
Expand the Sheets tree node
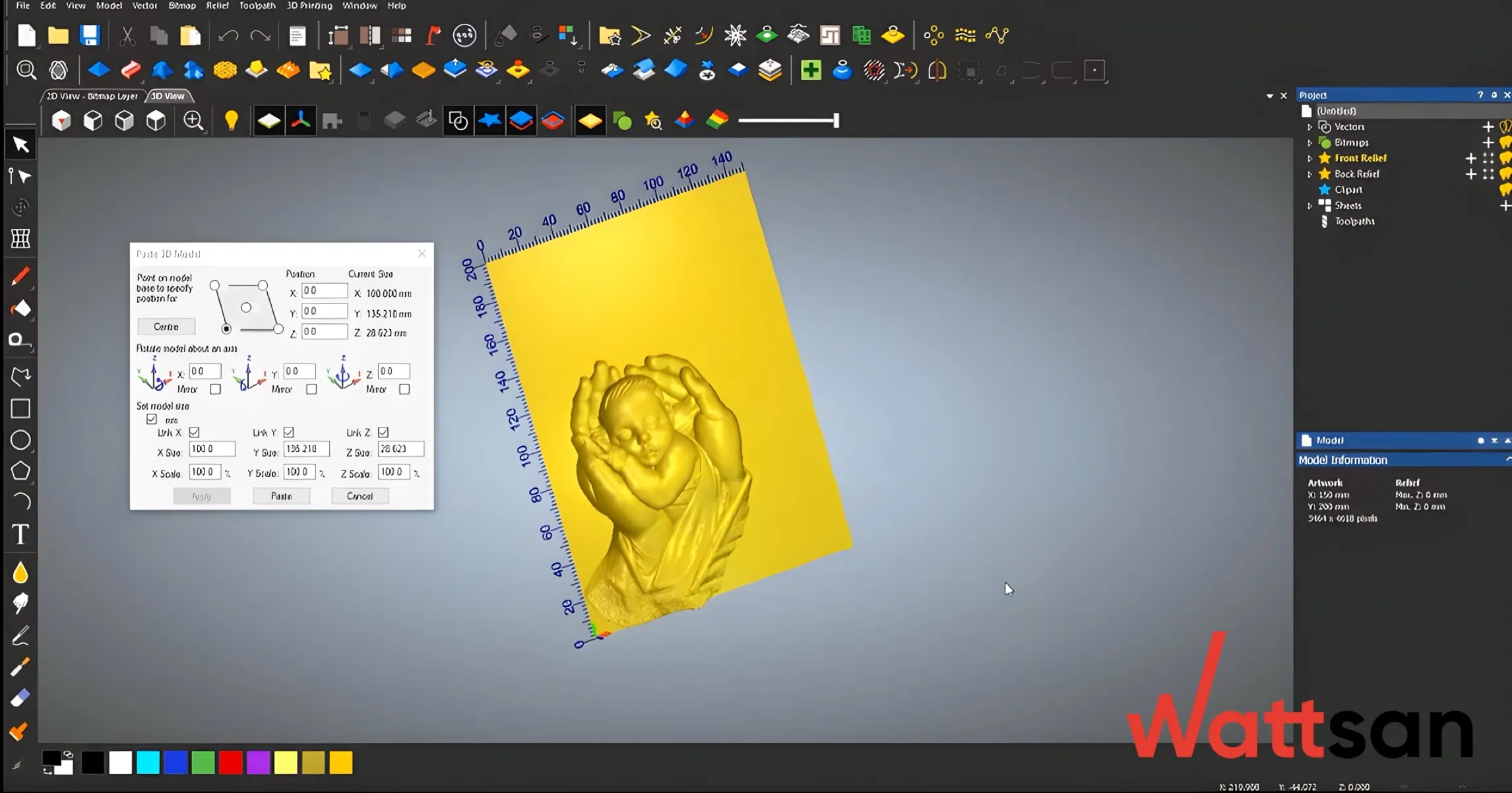coord(1309,206)
